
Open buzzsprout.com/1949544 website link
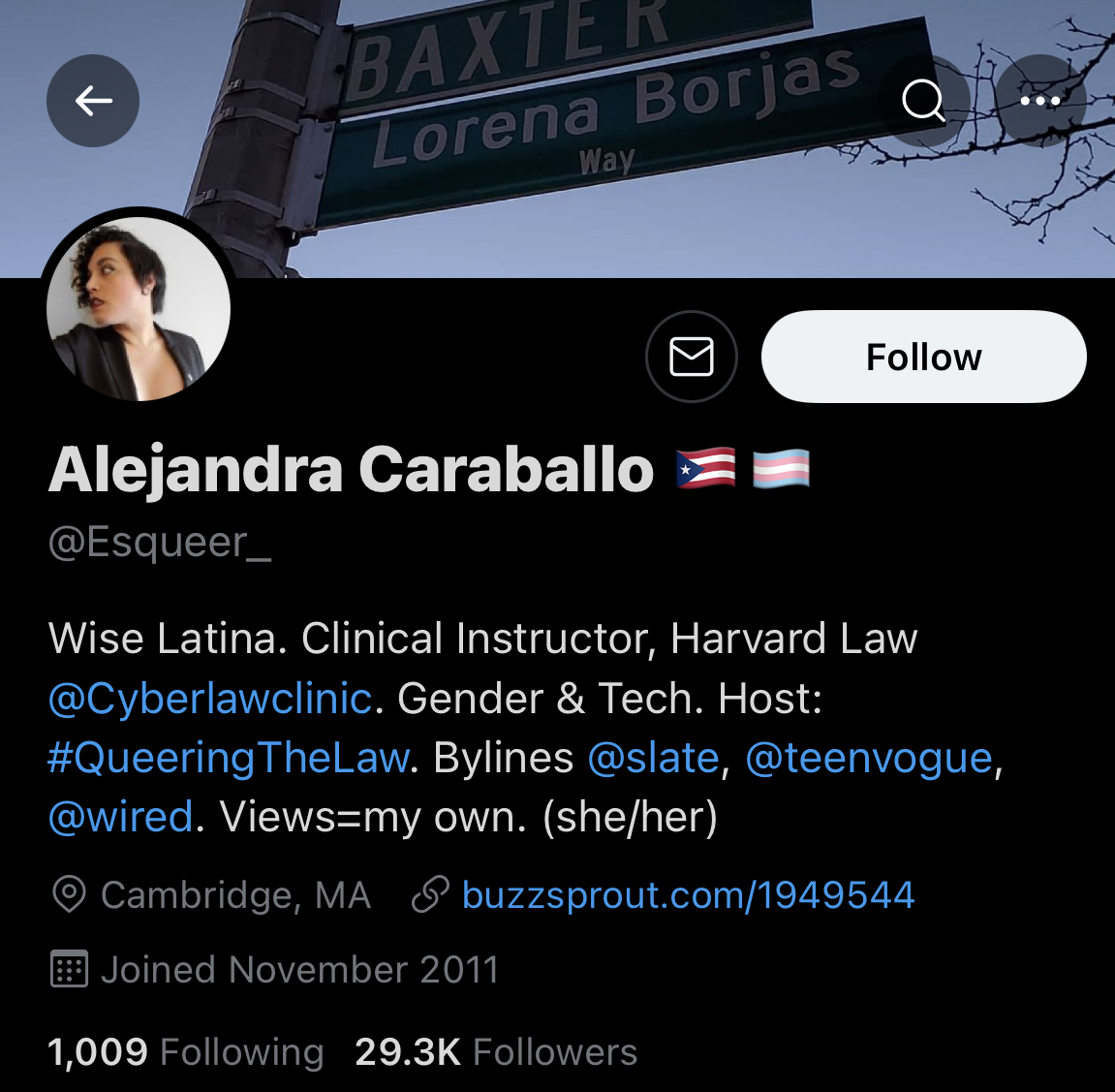point(688,894)
